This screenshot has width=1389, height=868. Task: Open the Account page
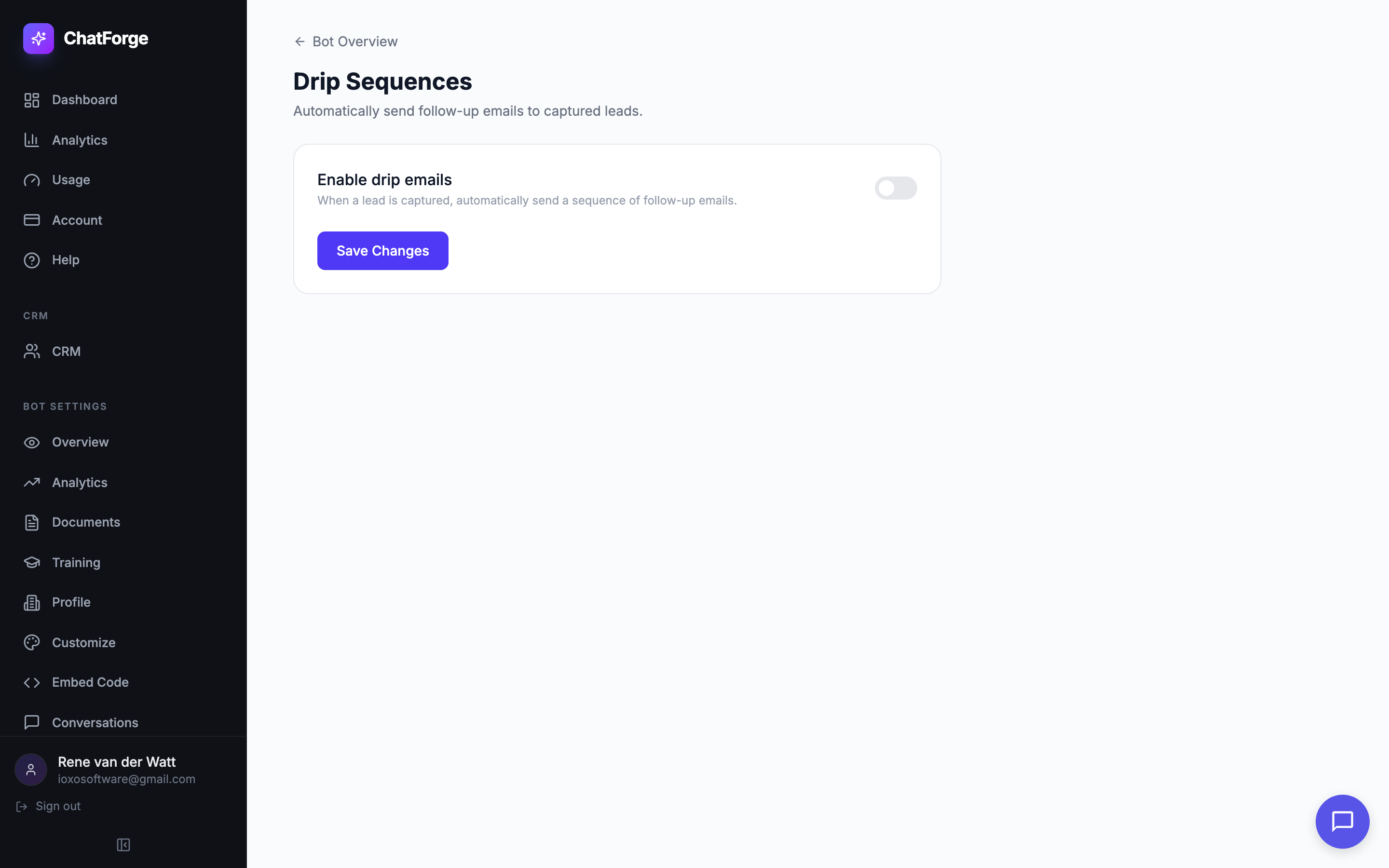click(x=77, y=220)
